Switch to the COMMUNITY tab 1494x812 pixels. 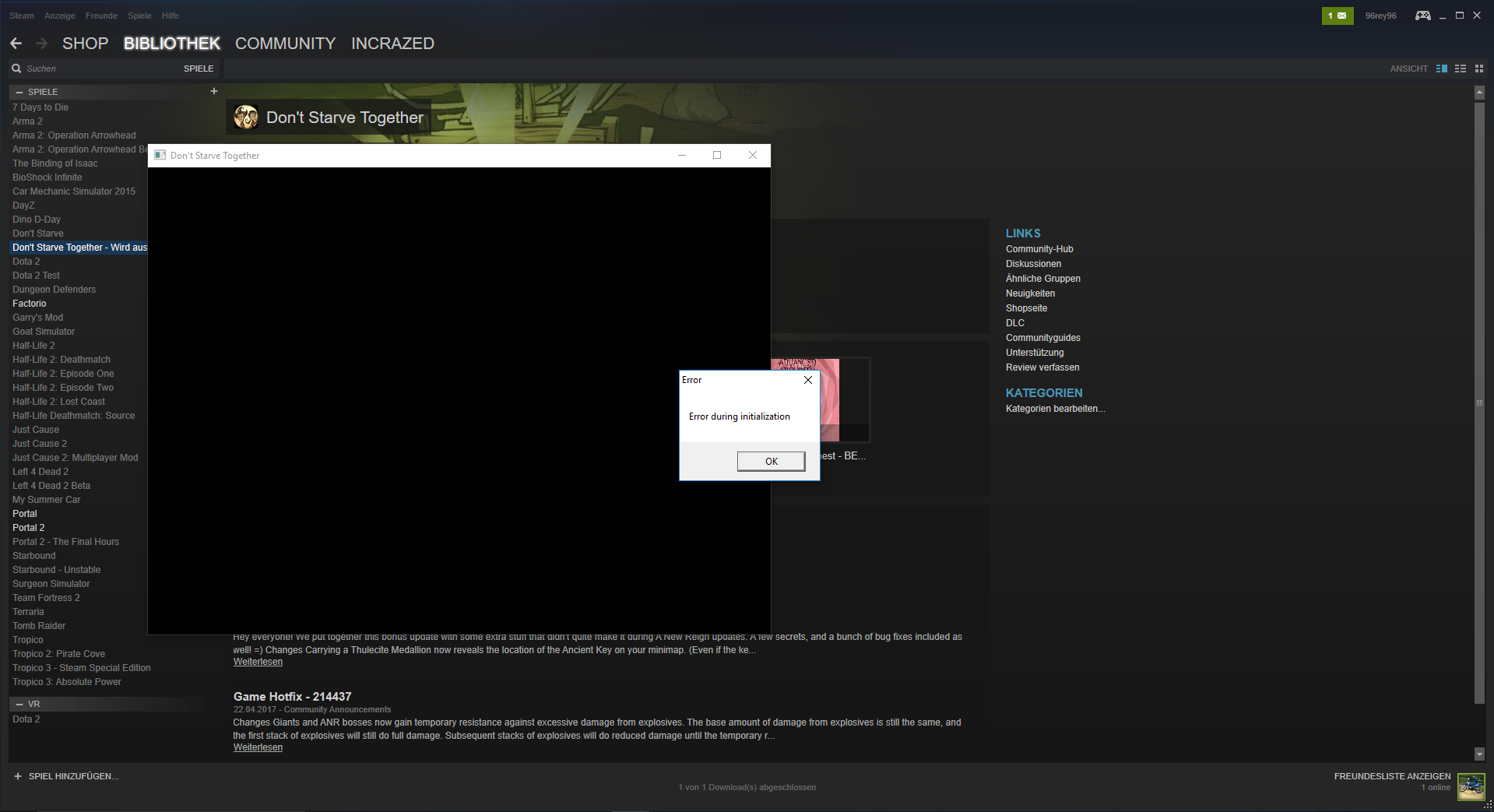click(286, 44)
